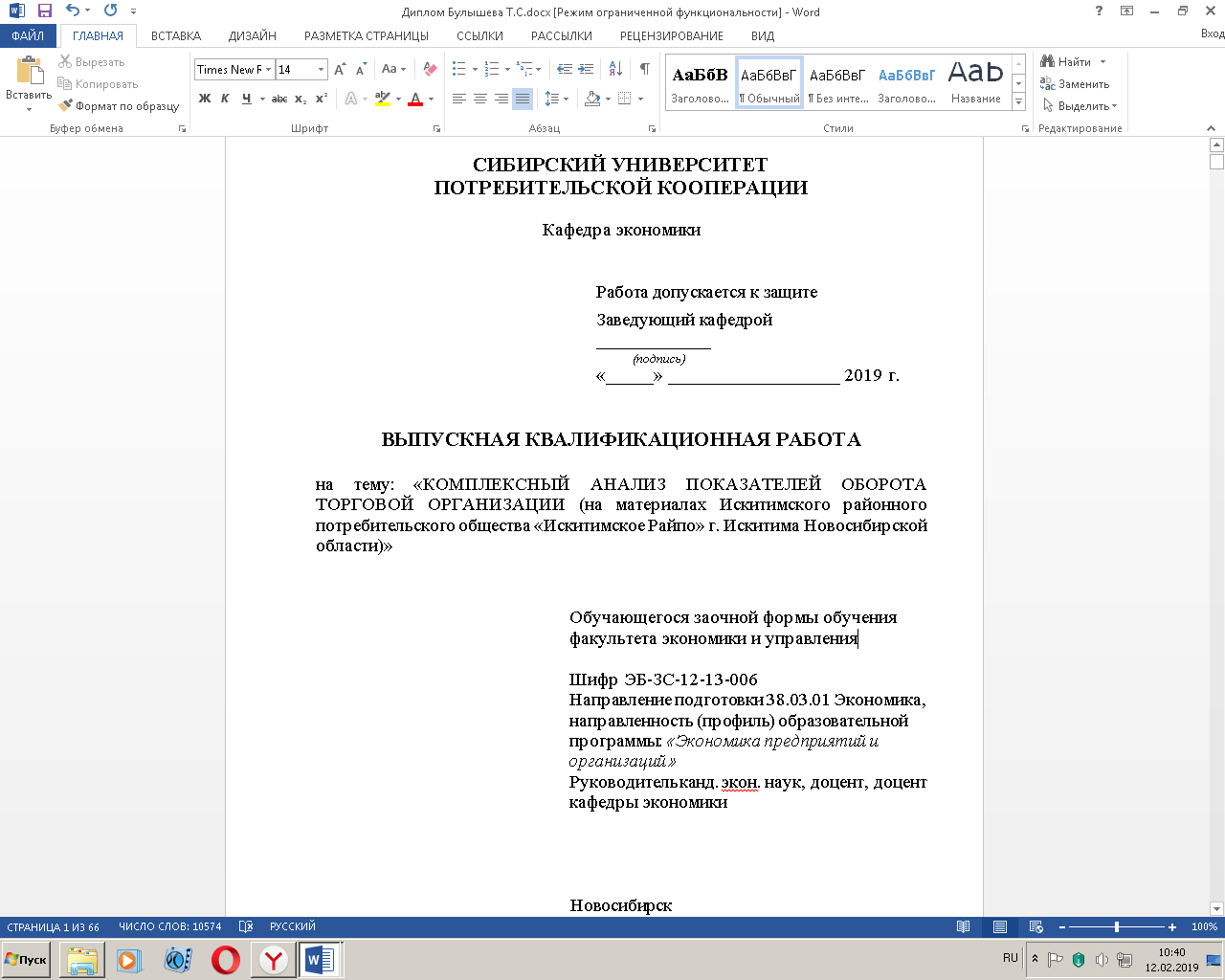
Task: Activate Format Painter (Формат по образцу)
Action: [119, 106]
